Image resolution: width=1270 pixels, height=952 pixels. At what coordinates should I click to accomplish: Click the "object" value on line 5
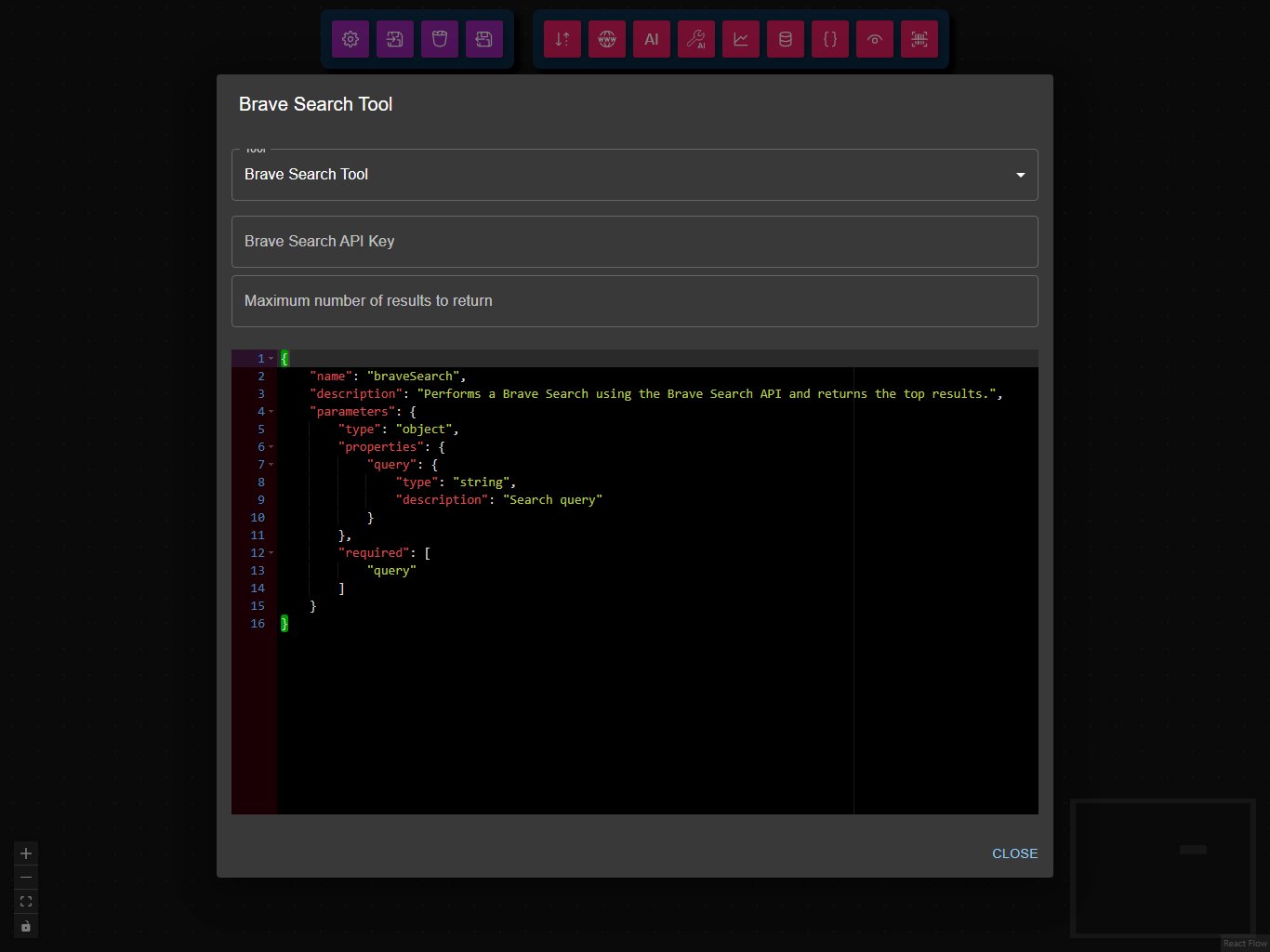pyautogui.click(x=424, y=430)
